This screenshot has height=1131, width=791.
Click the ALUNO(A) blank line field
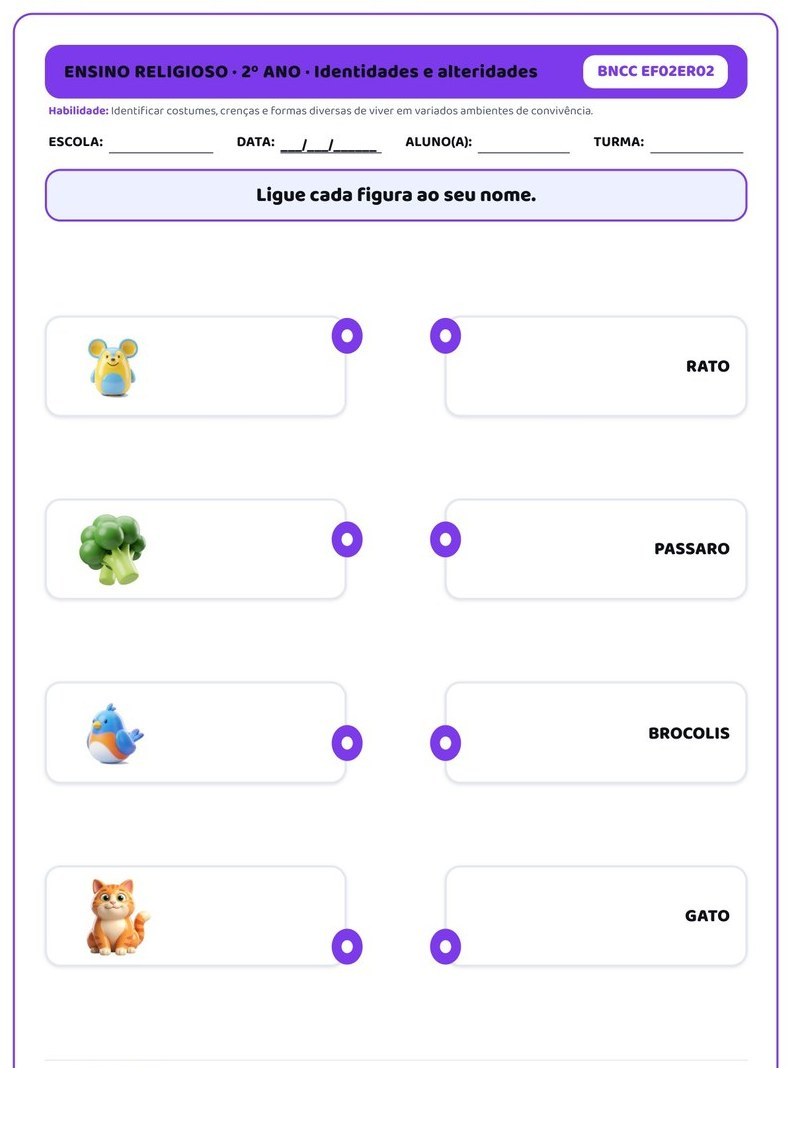tap(523, 145)
